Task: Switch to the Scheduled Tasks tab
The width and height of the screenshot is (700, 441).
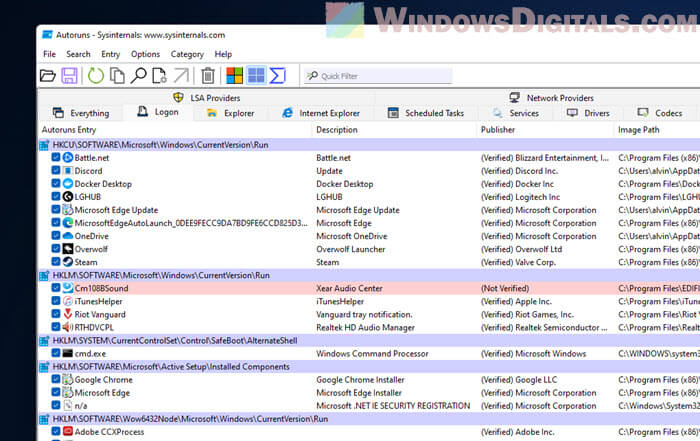Action: click(426, 113)
